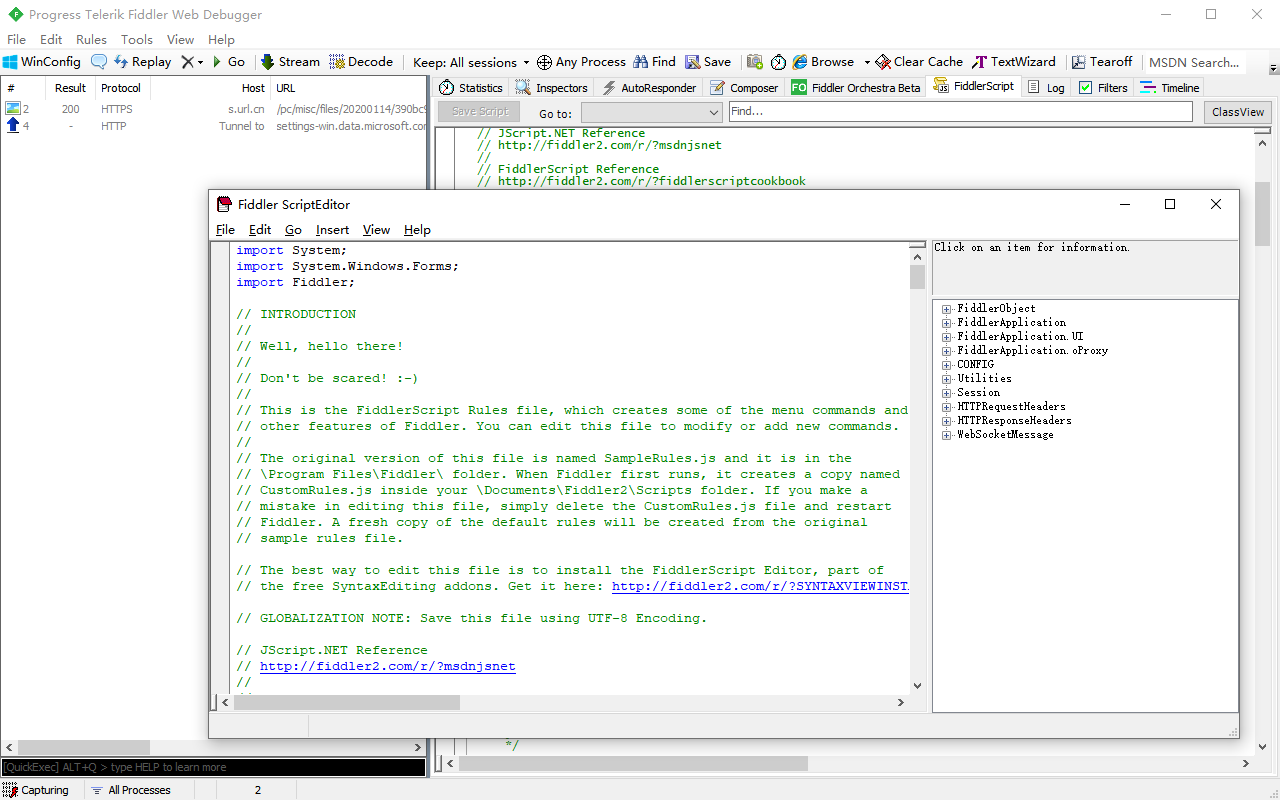This screenshot has width=1280, height=800.
Task: Click the comment speech bubble icon
Action: (99, 62)
